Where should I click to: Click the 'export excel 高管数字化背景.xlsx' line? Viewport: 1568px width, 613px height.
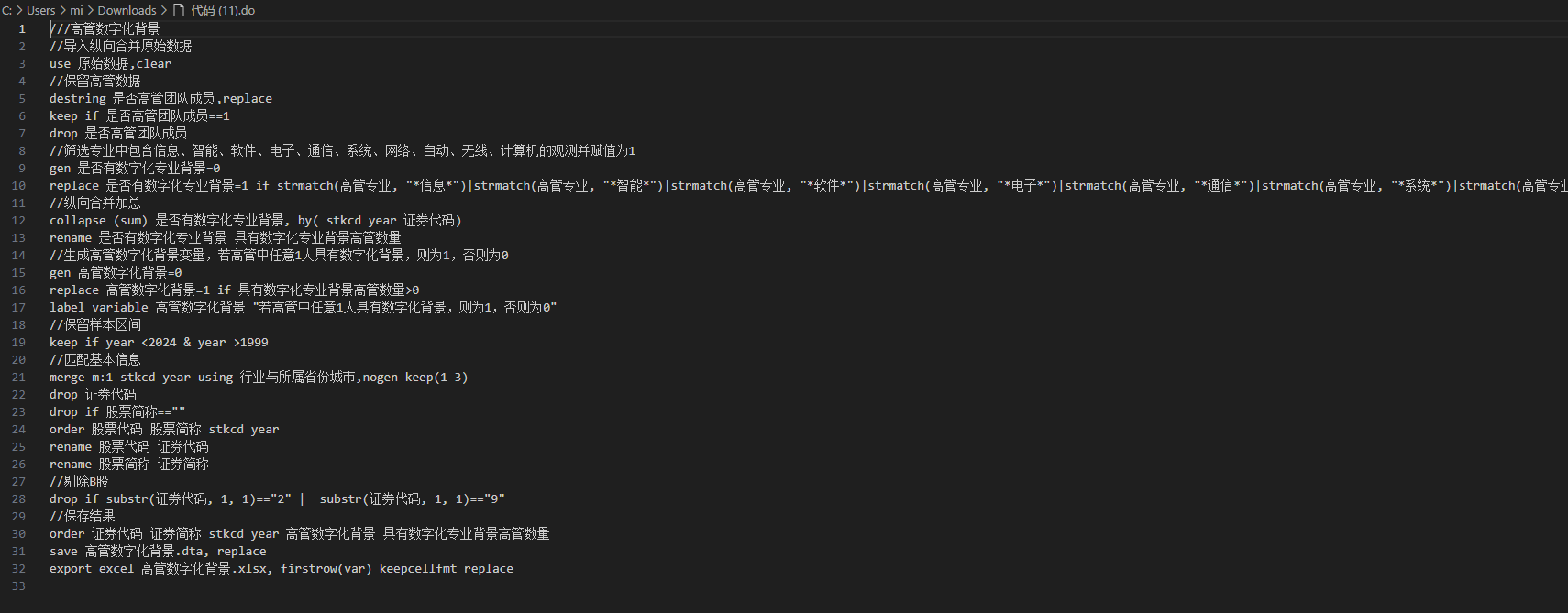click(x=282, y=568)
